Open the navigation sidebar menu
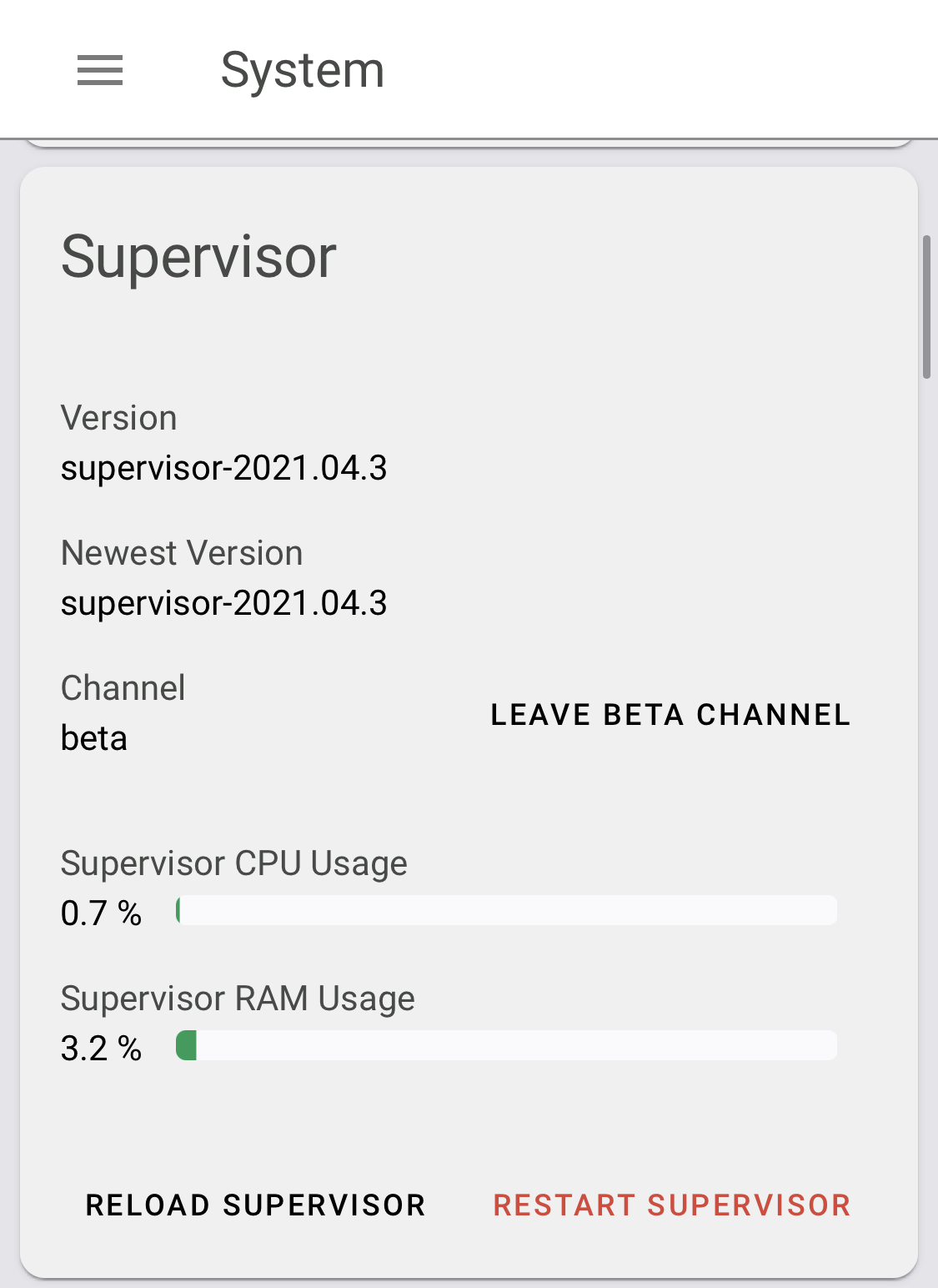938x1288 pixels. coord(98,71)
